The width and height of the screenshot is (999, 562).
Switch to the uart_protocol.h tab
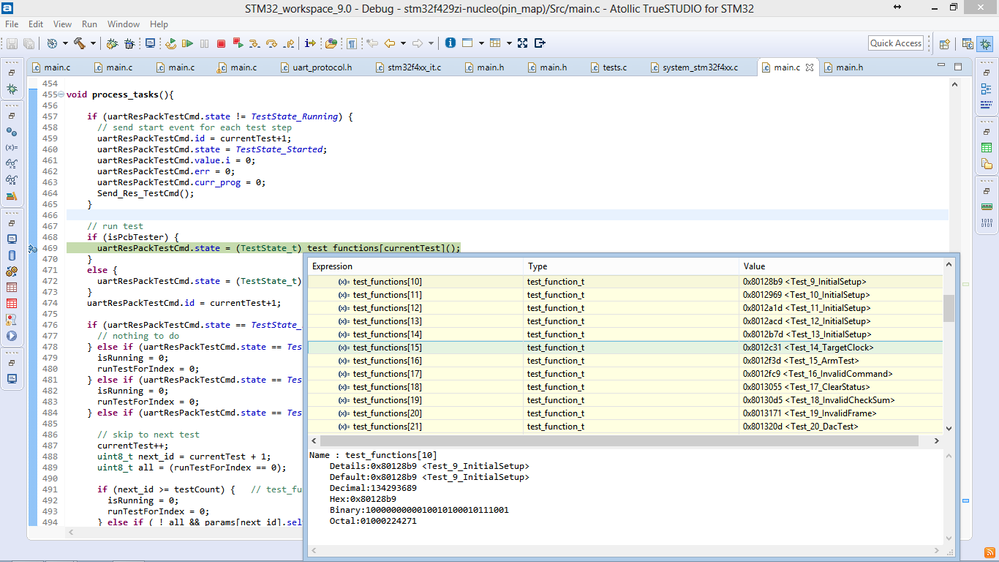(316, 67)
